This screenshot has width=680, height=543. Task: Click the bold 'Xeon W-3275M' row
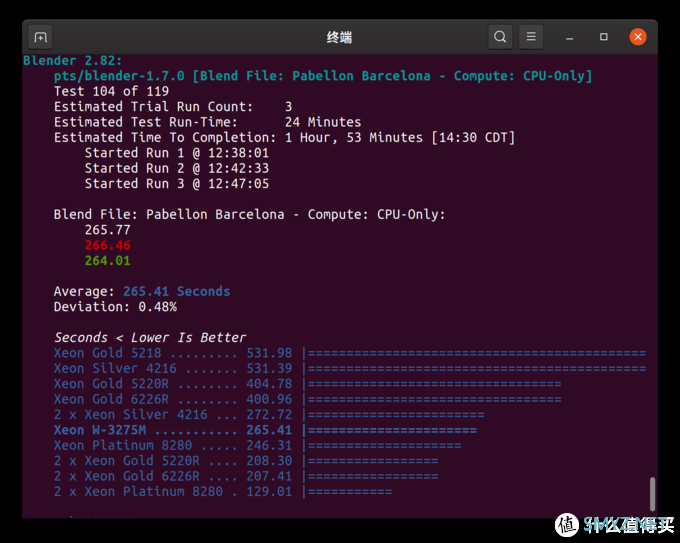(x=265, y=430)
